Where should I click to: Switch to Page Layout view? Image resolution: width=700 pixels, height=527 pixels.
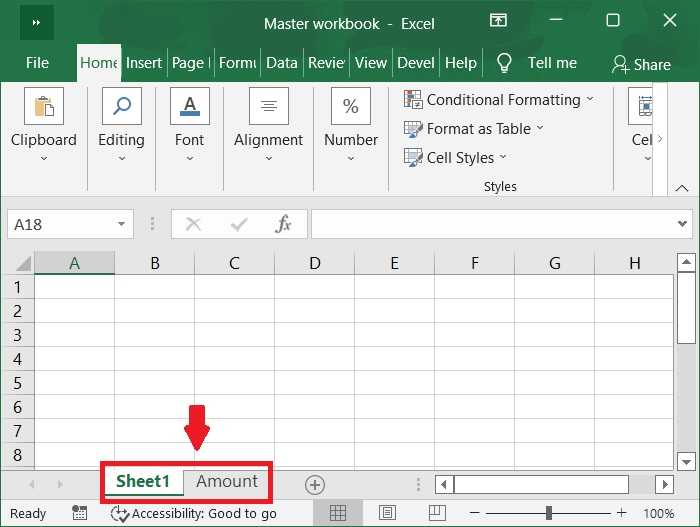[x=387, y=513]
